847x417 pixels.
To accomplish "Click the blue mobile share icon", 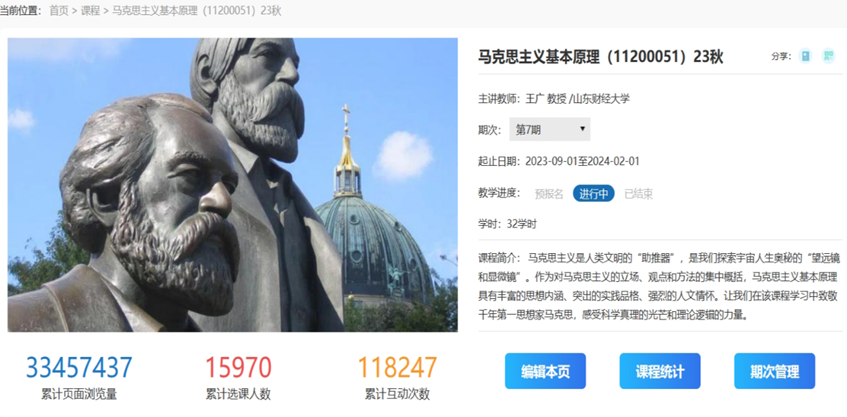I will (x=805, y=56).
